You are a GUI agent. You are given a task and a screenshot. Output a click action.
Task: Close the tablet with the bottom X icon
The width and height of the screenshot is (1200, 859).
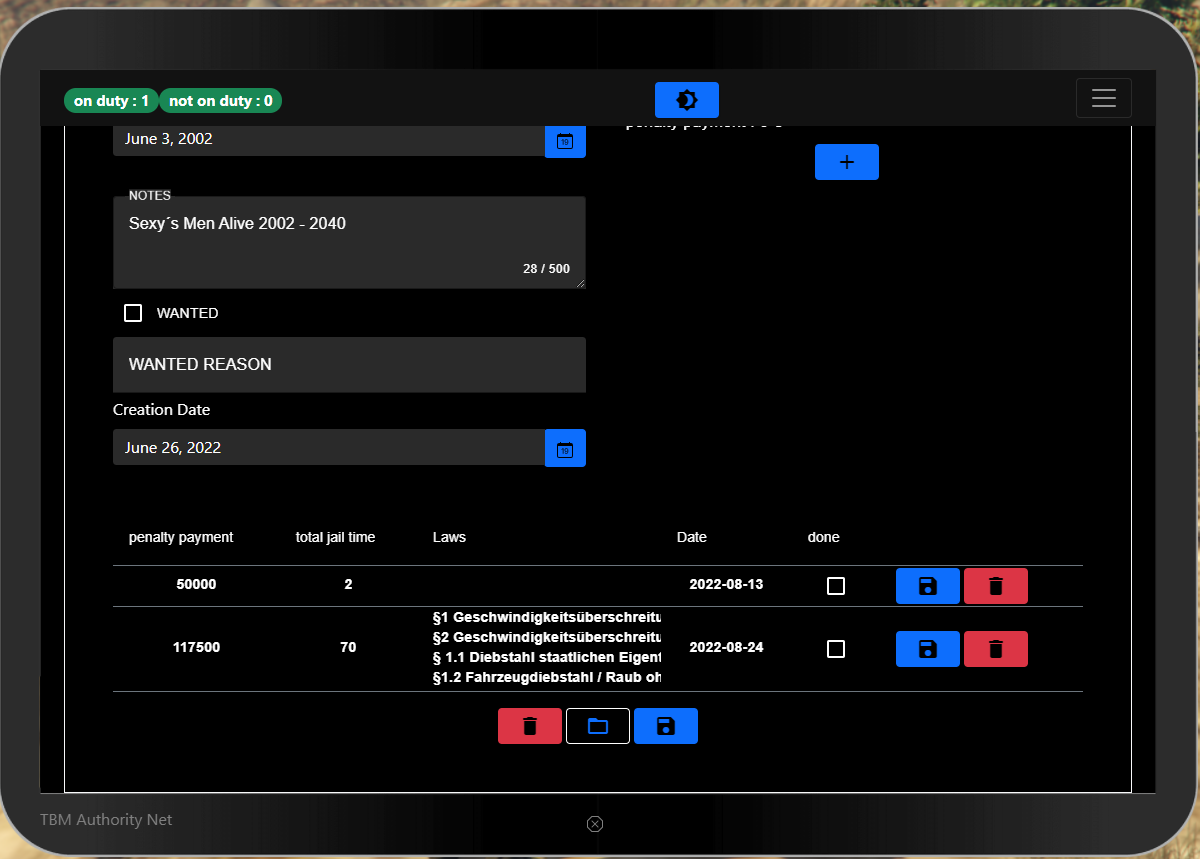595,824
